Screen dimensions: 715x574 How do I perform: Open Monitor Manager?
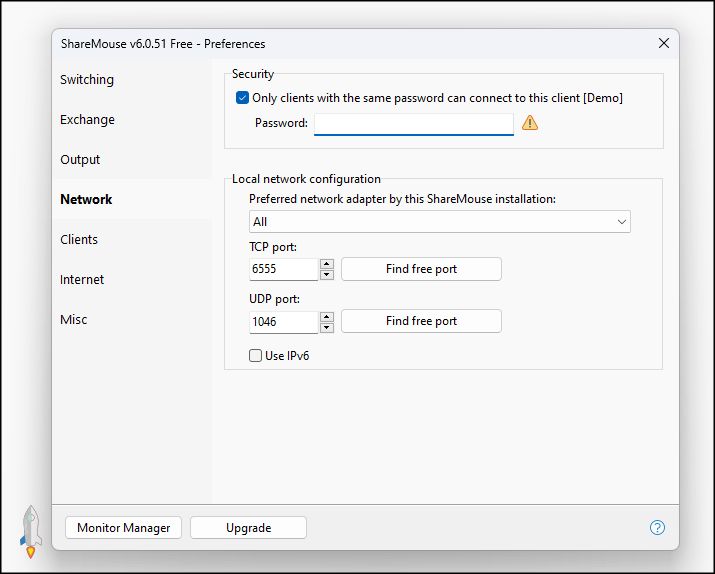[123, 528]
